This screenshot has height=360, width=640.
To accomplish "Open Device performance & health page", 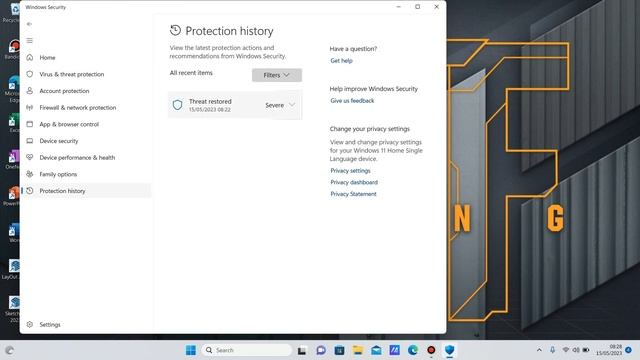I will (77, 158).
